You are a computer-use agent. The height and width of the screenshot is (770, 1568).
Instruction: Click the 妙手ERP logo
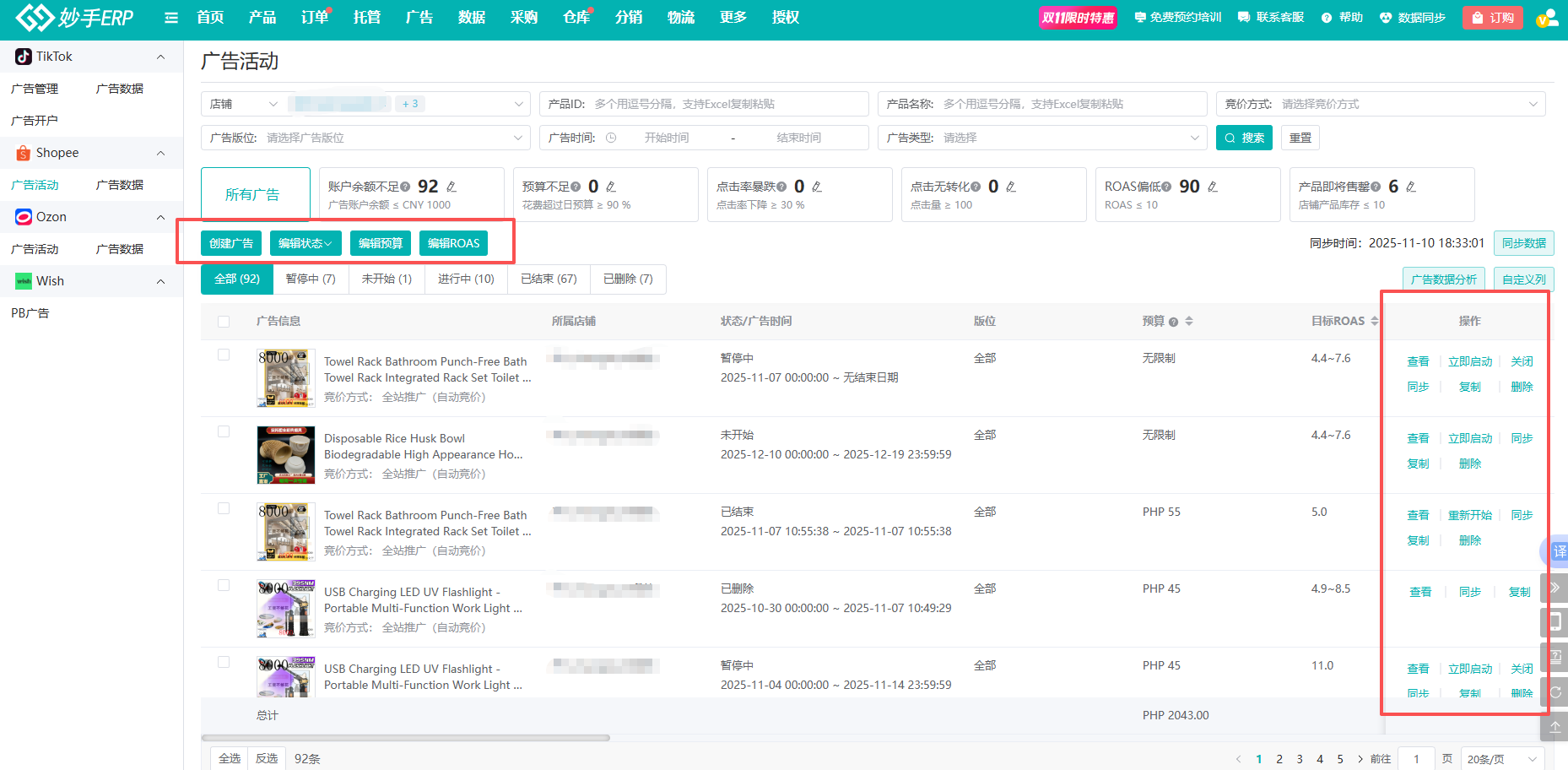pyautogui.click(x=74, y=17)
